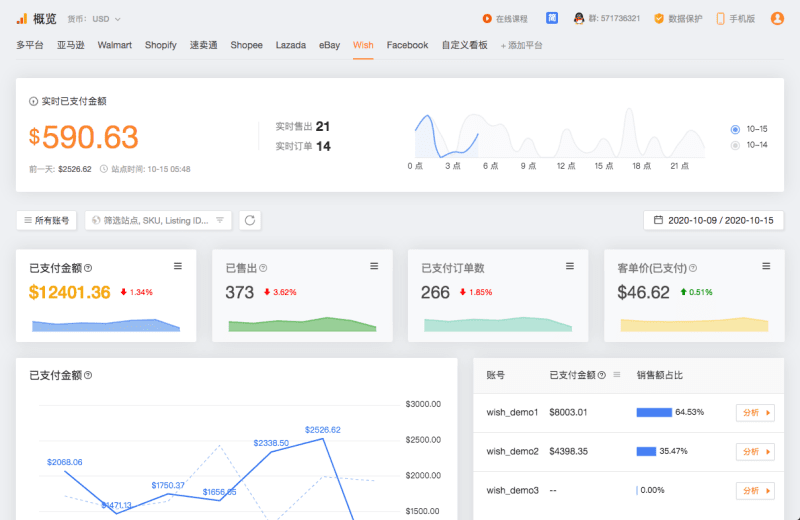Open the 已支付金额 card hamburger menu
The width and height of the screenshot is (800, 520).
point(178,266)
